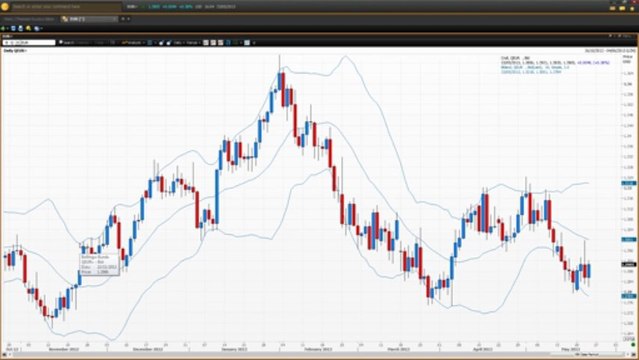Click the yellow home icon at top right
This screenshot has height=360, width=639.
pyautogui.click(x=632, y=9)
